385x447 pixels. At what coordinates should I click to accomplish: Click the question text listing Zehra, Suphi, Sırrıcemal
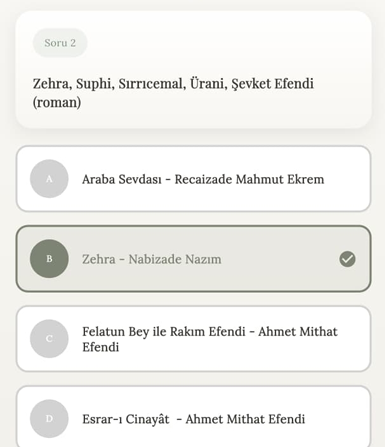click(x=173, y=93)
